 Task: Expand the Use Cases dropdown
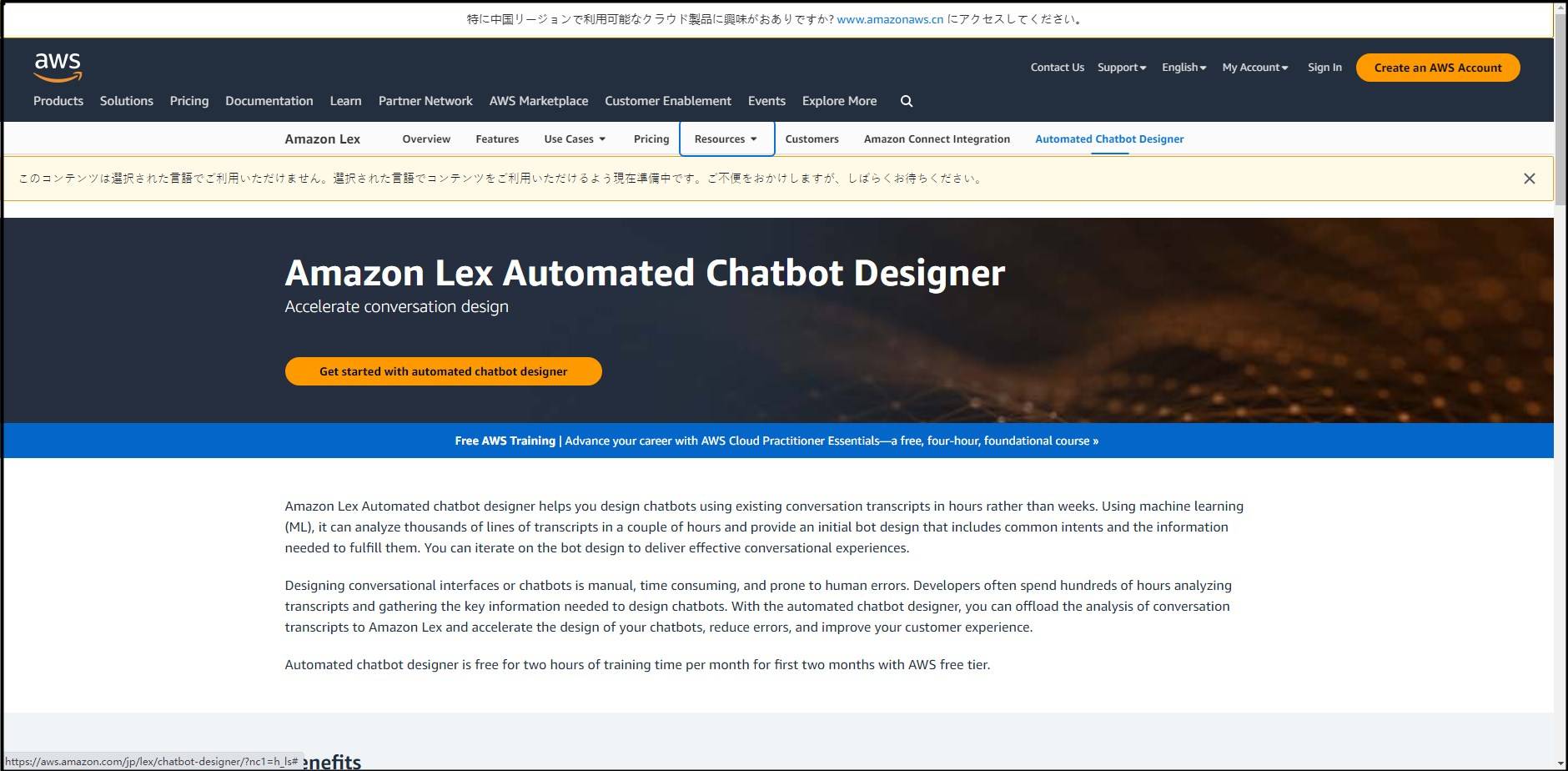(x=575, y=139)
